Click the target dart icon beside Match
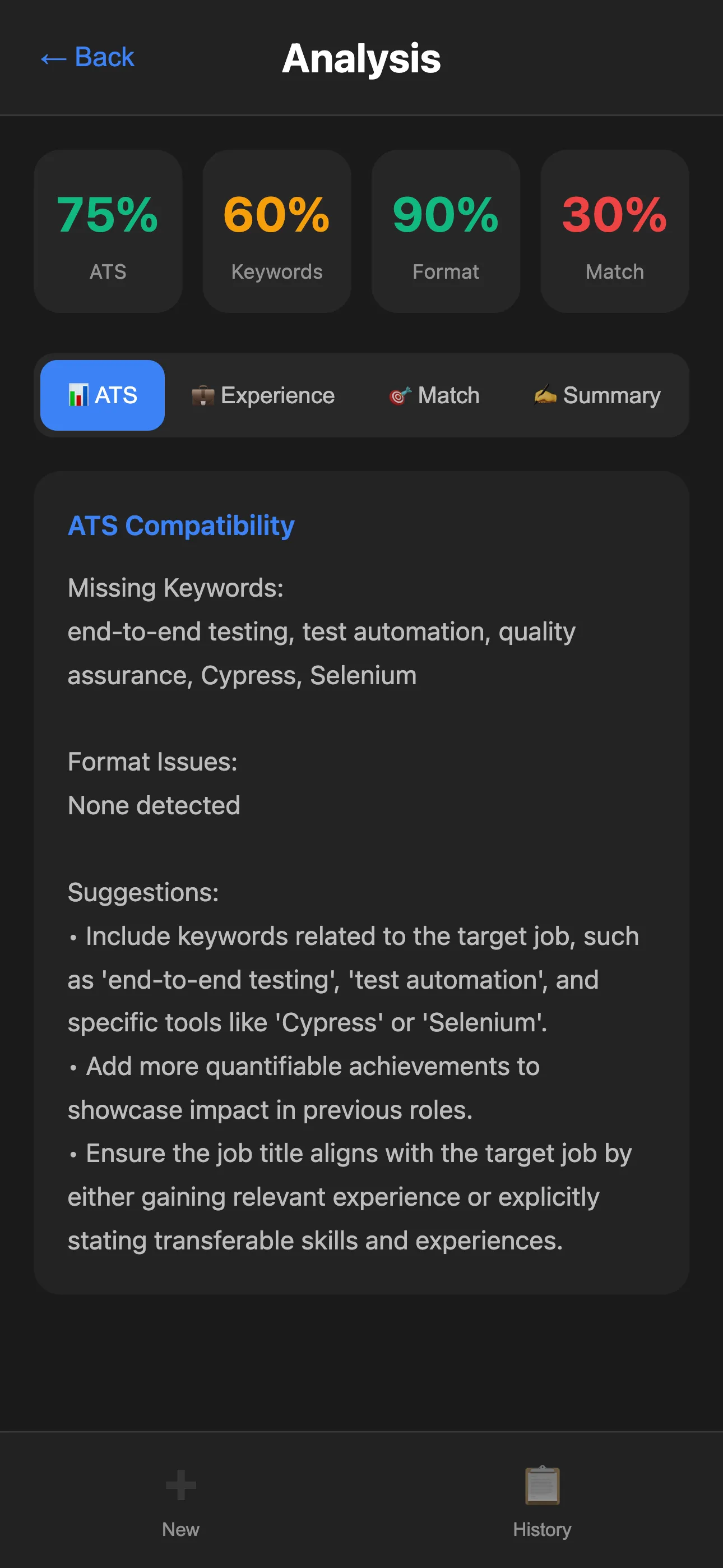 coord(400,396)
